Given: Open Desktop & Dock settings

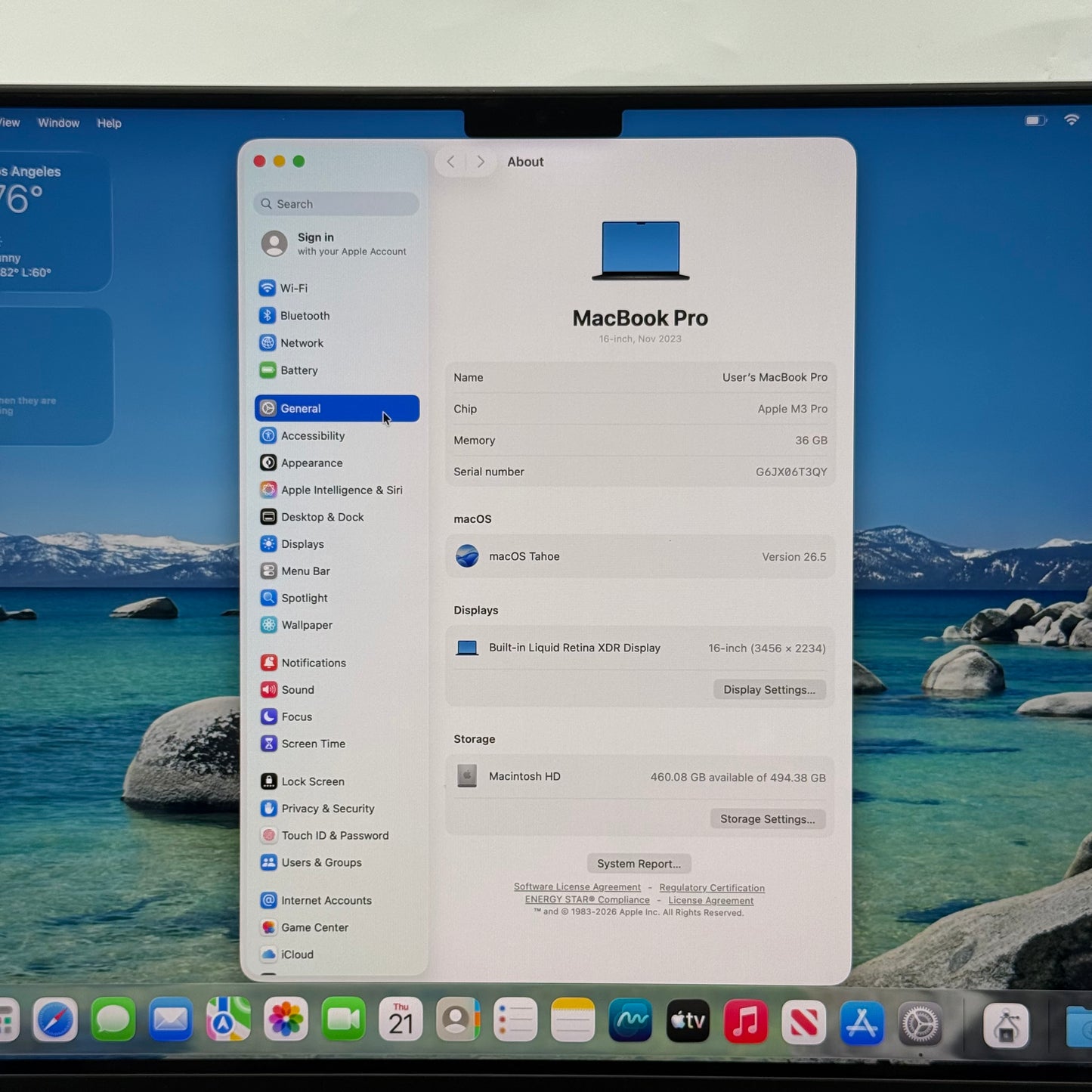Looking at the screenshot, I should pyautogui.click(x=336, y=517).
